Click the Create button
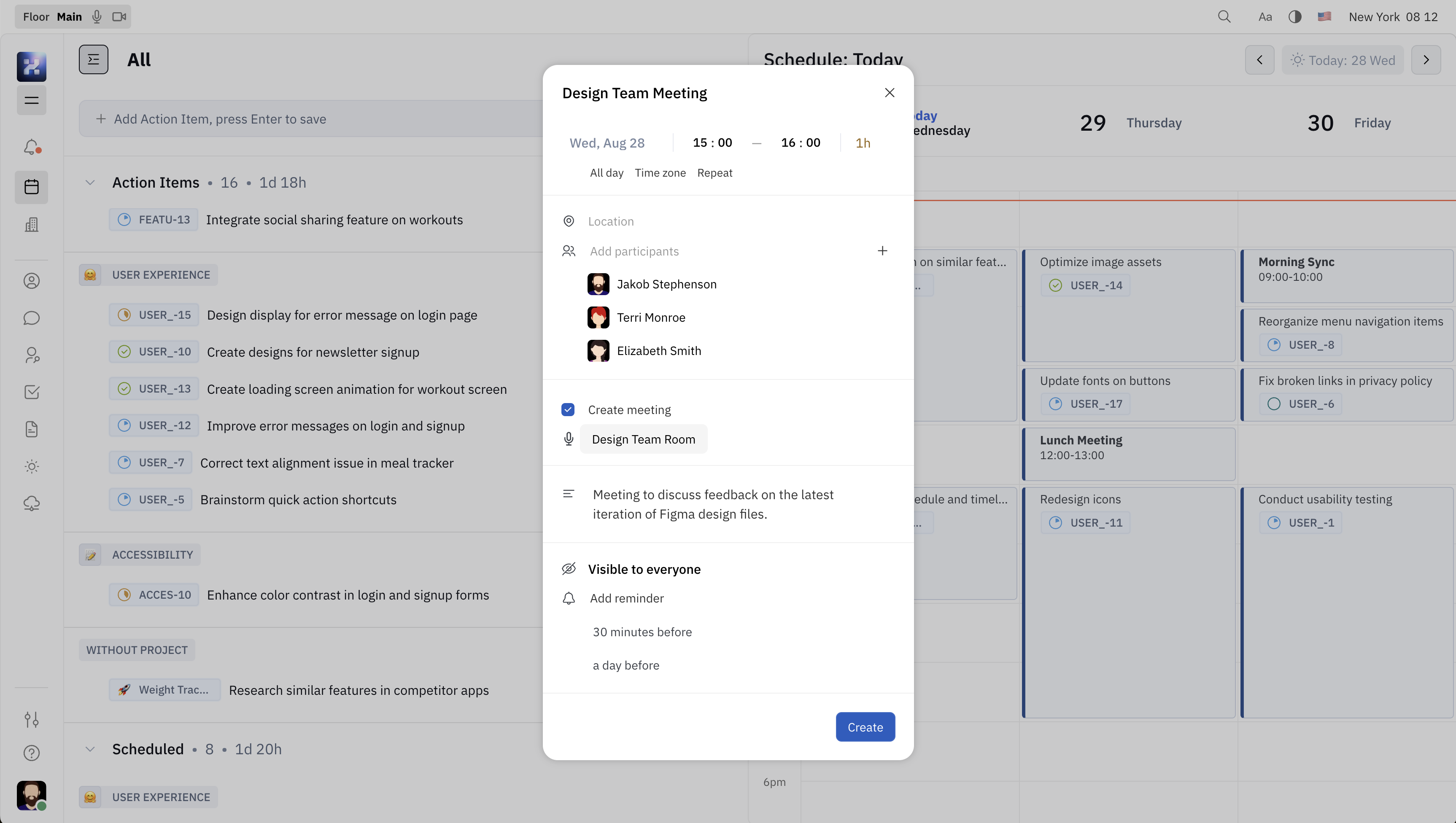 tap(865, 727)
